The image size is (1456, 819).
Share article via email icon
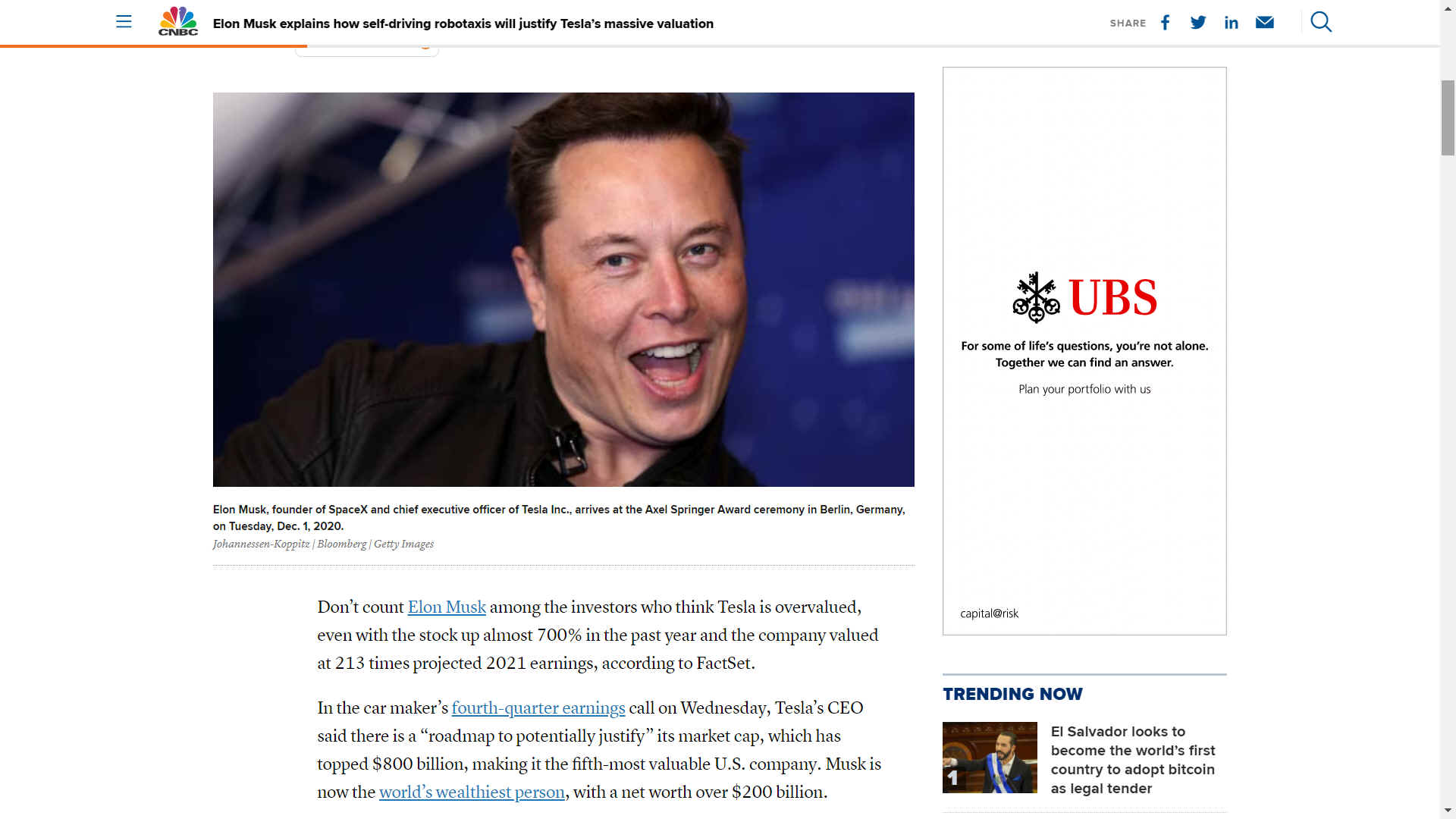point(1265,22)
